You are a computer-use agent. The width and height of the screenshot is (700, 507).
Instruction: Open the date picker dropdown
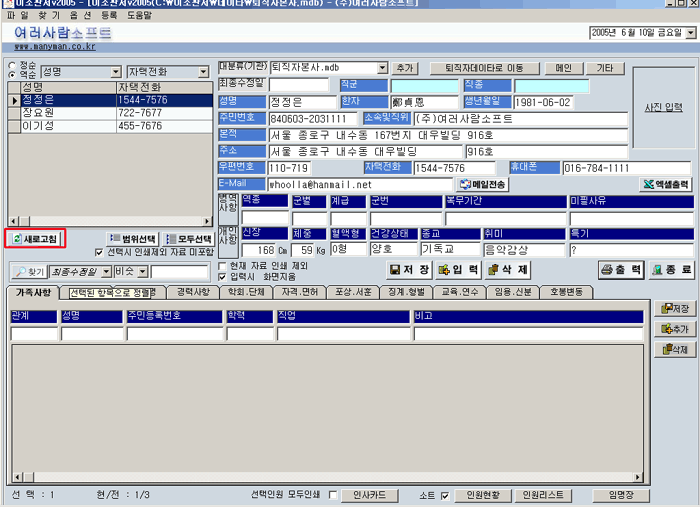[x=689, y=33]
